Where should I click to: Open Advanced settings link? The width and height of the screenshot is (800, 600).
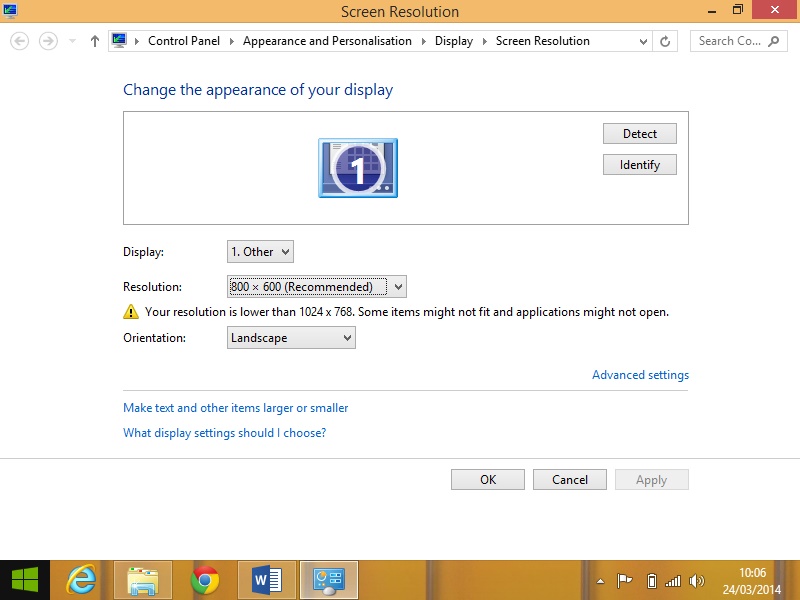[x=640, y=375]
